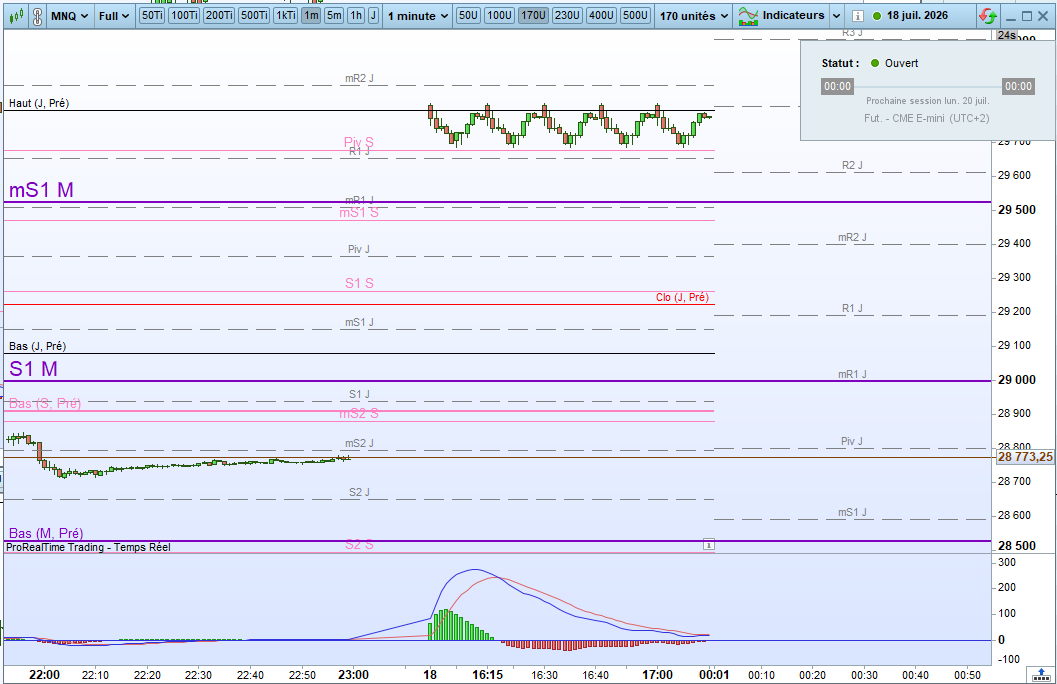Select the 1h timeframe button

pyautogui.click(x=356, y=15)
